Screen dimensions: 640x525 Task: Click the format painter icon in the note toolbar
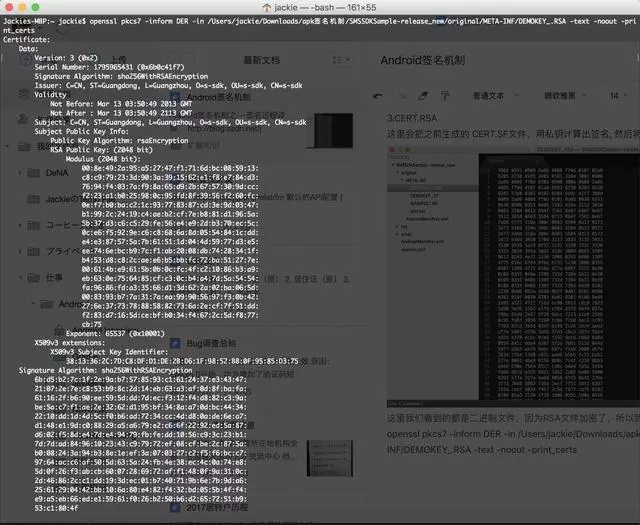point(445,96)
